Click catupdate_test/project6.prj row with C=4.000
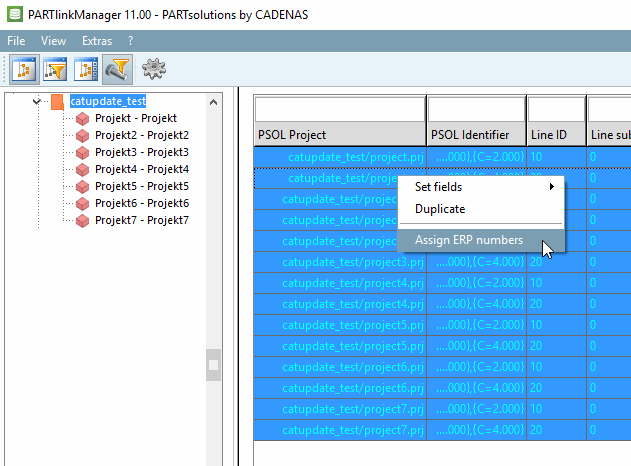This screenshot has width=631, height=466. coord(442,388)
